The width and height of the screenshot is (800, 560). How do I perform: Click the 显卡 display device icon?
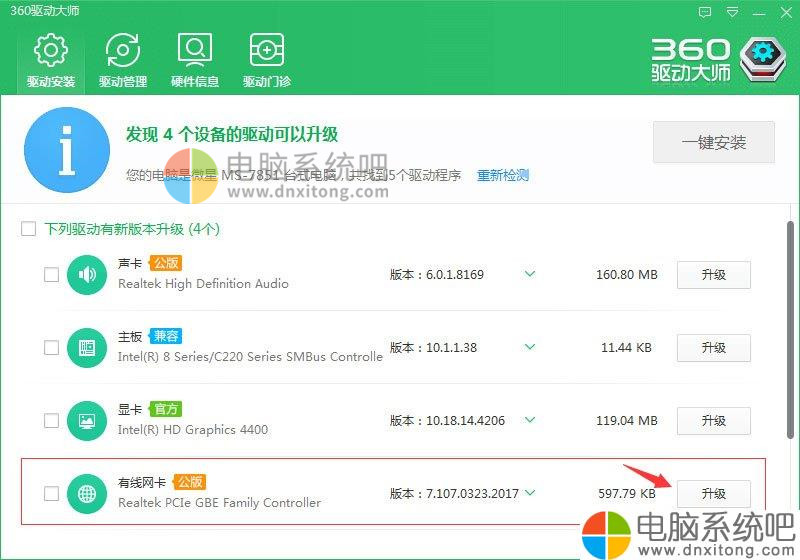point(87,421)
